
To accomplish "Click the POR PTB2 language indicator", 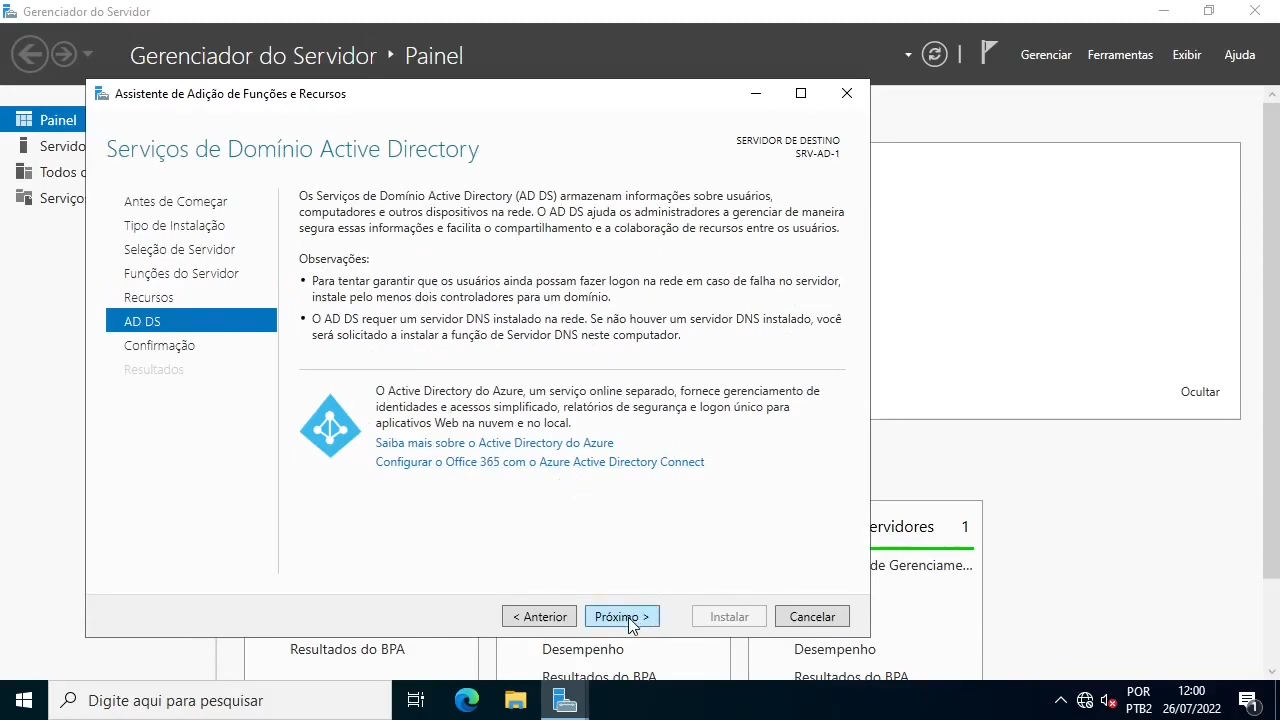I will (1138, 698).
